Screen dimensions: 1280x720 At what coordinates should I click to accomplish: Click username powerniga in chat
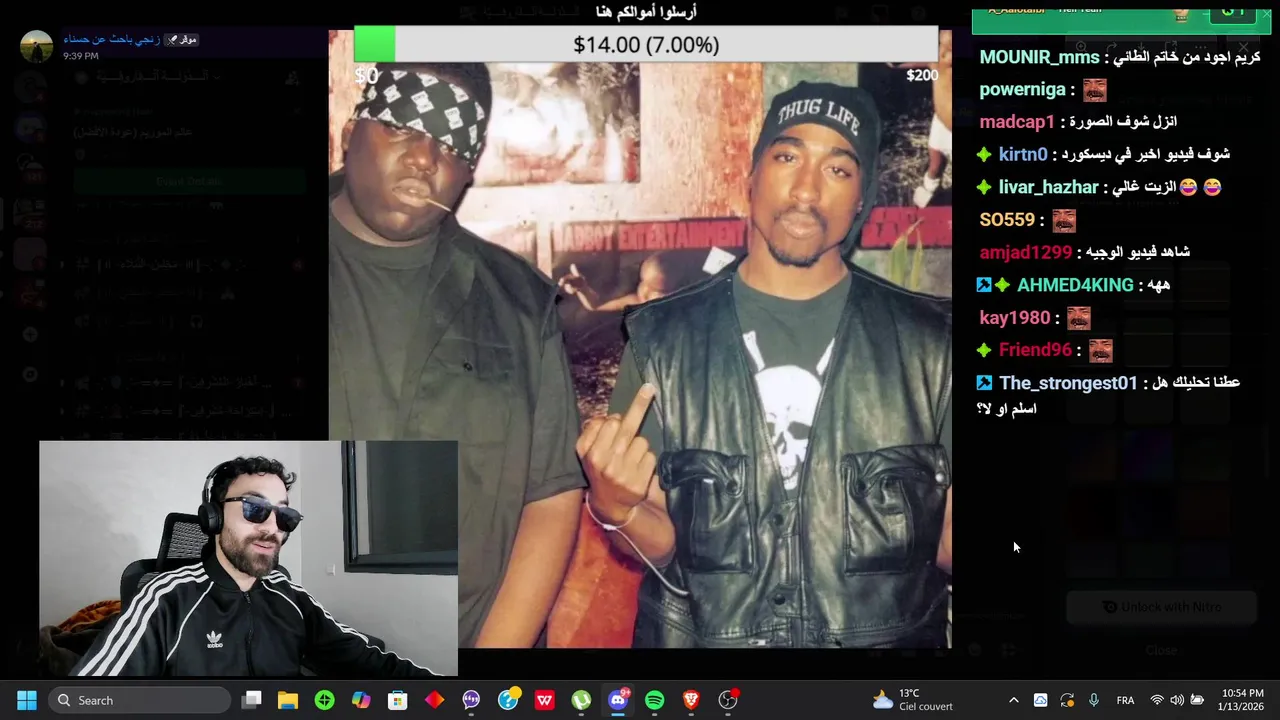click(1022, 89)
